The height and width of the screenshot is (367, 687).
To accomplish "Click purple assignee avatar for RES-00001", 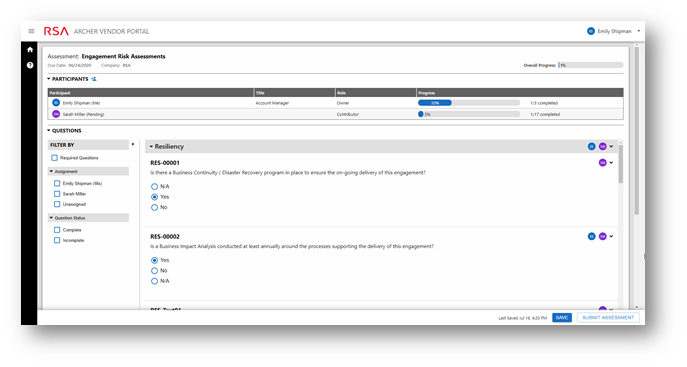I will click(x=602, y=162).
